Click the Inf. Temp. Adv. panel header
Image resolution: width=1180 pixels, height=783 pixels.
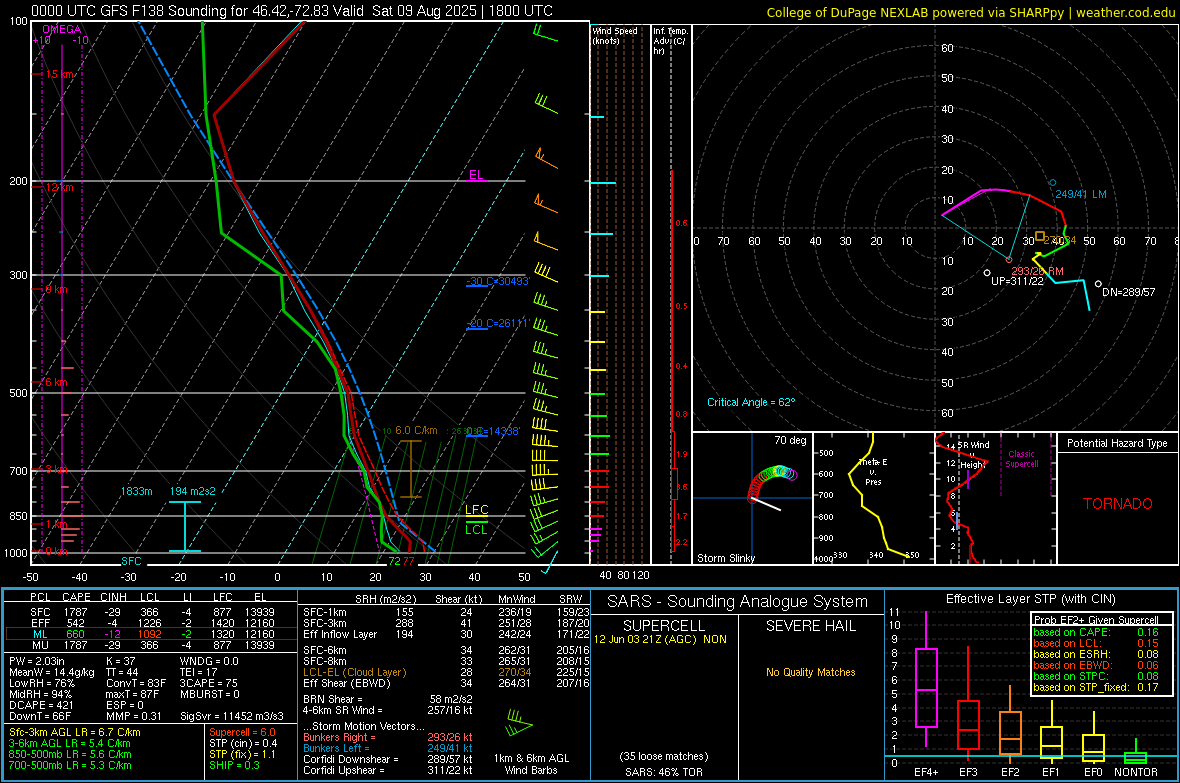670,41
